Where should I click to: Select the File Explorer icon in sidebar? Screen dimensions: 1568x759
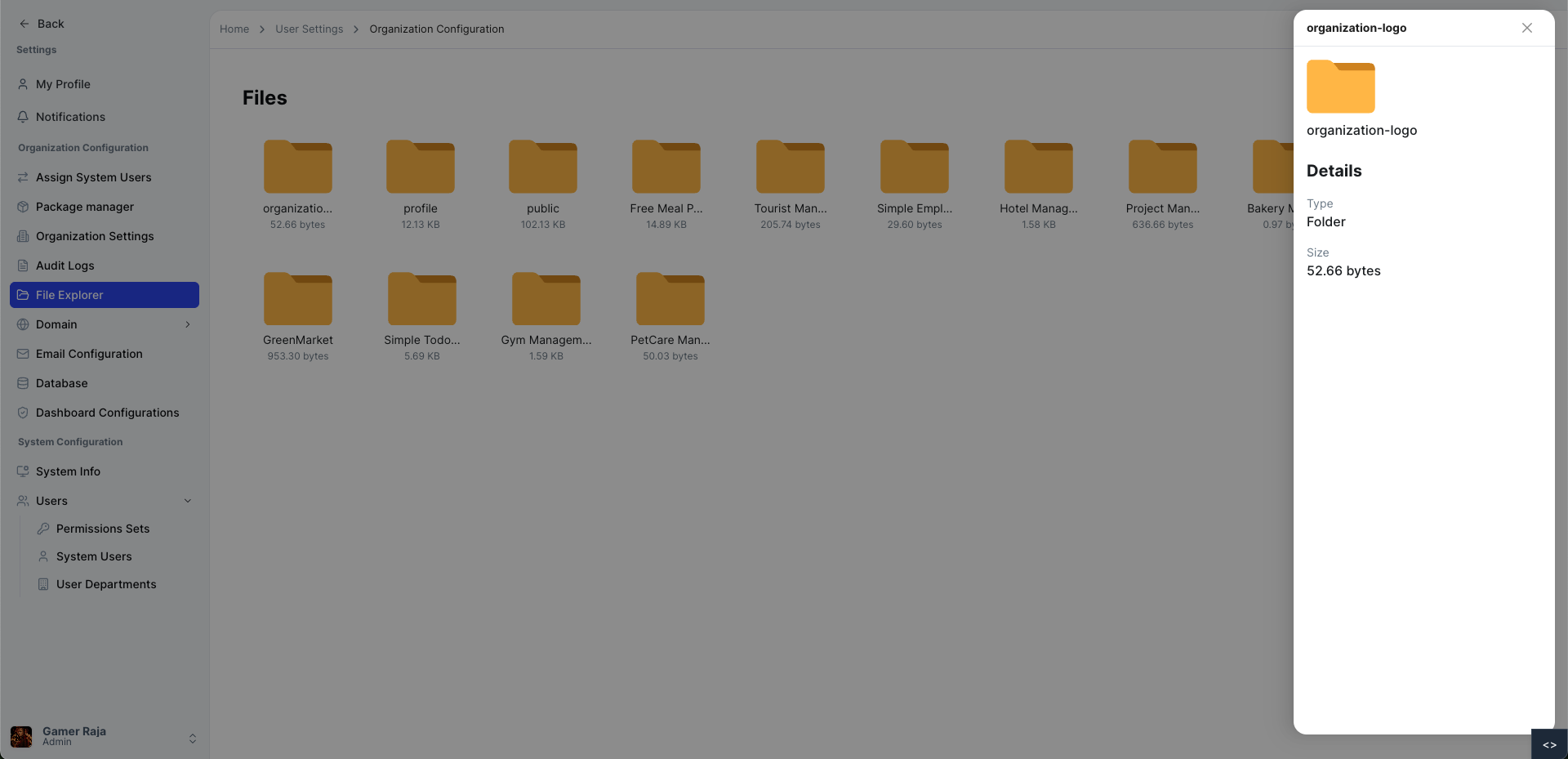pyautogui.click(x=22, y=295)
